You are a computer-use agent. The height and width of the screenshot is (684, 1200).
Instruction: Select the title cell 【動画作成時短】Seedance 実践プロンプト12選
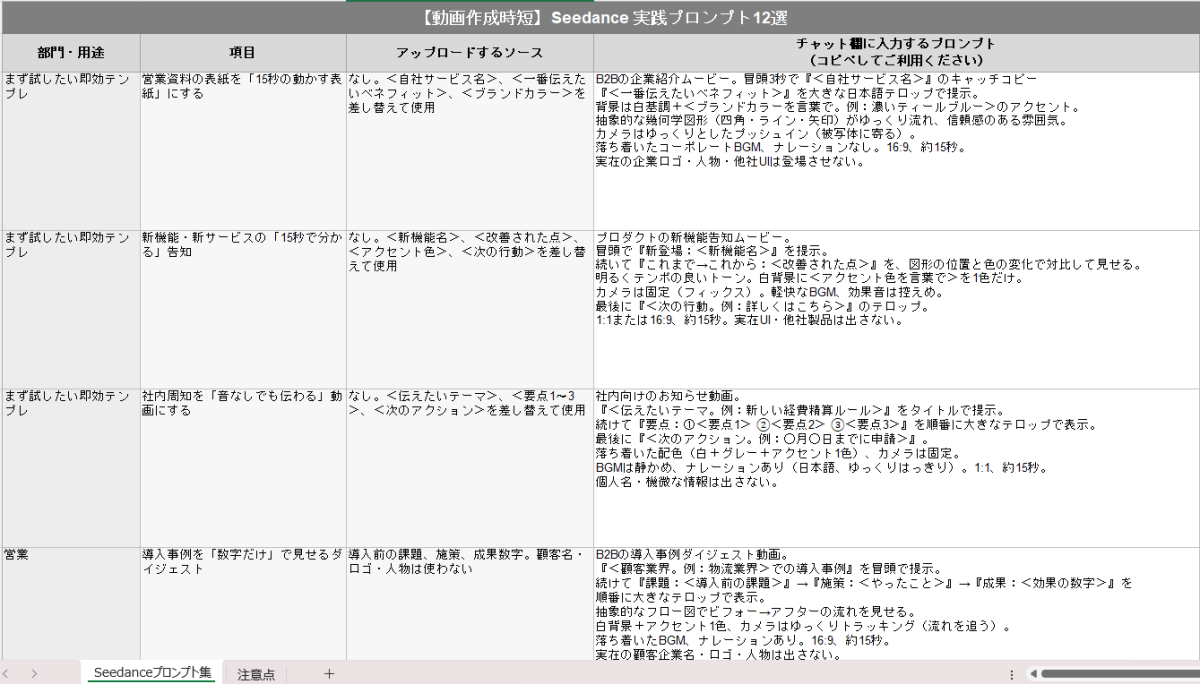coord(600,18)
